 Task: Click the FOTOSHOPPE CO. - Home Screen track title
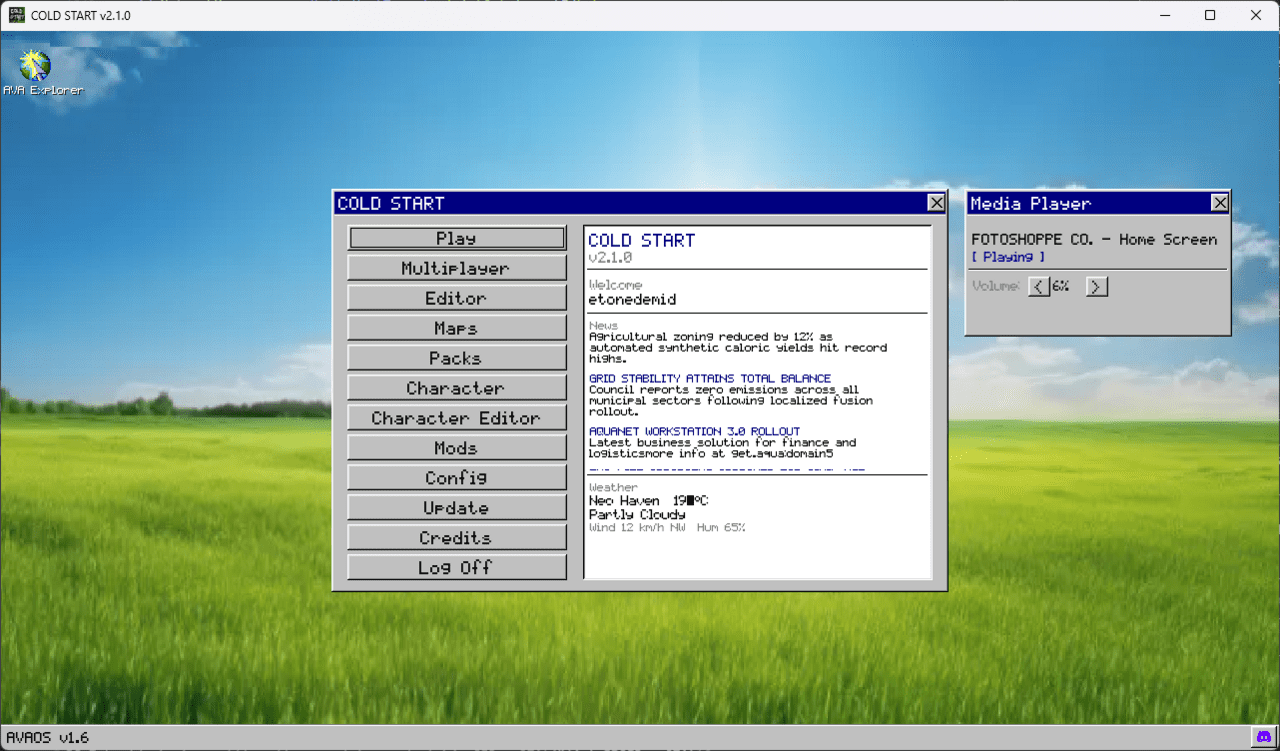tap(1094, 240)
